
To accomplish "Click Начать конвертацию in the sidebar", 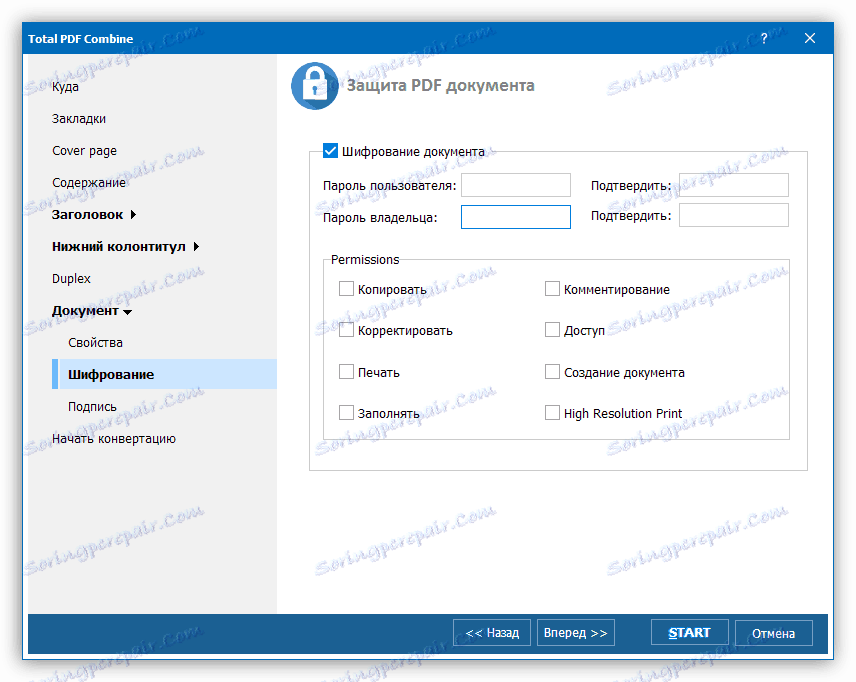I will (113, 438).
